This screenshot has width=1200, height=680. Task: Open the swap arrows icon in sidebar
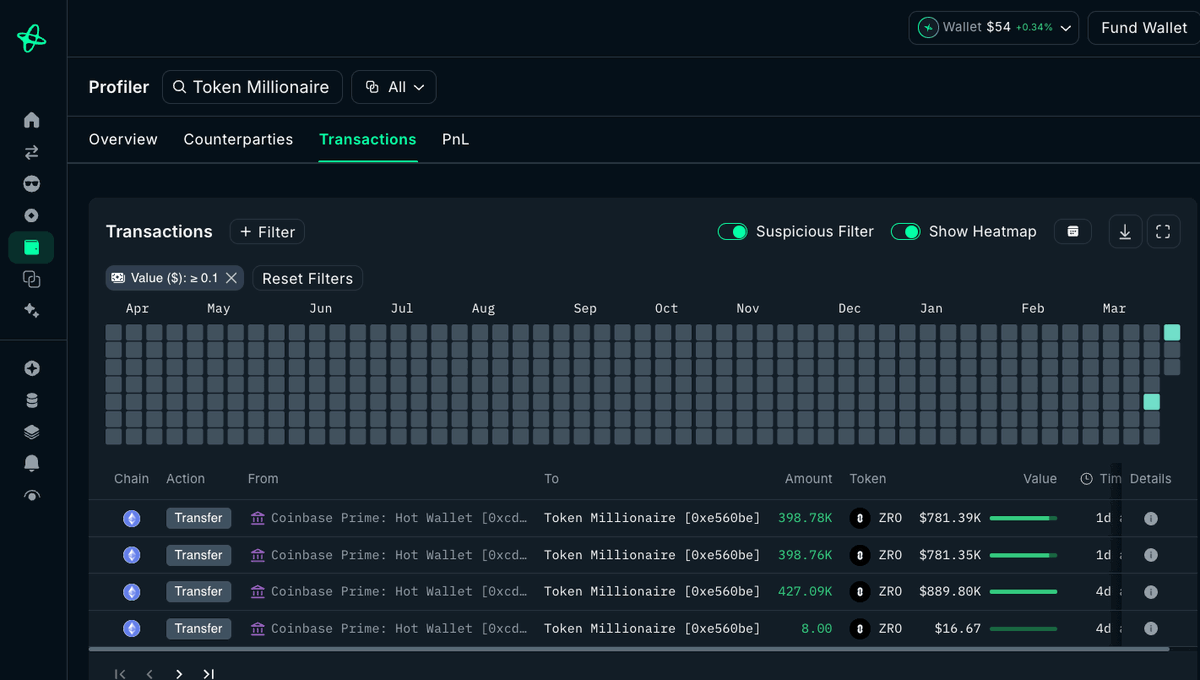[x=31, y=152]
